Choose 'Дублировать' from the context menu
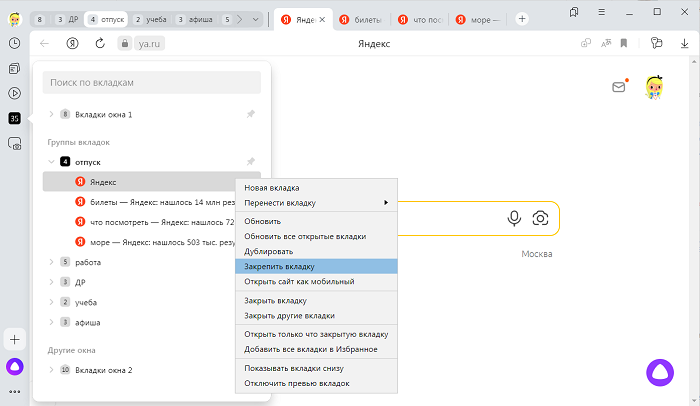 coord(268,252)
